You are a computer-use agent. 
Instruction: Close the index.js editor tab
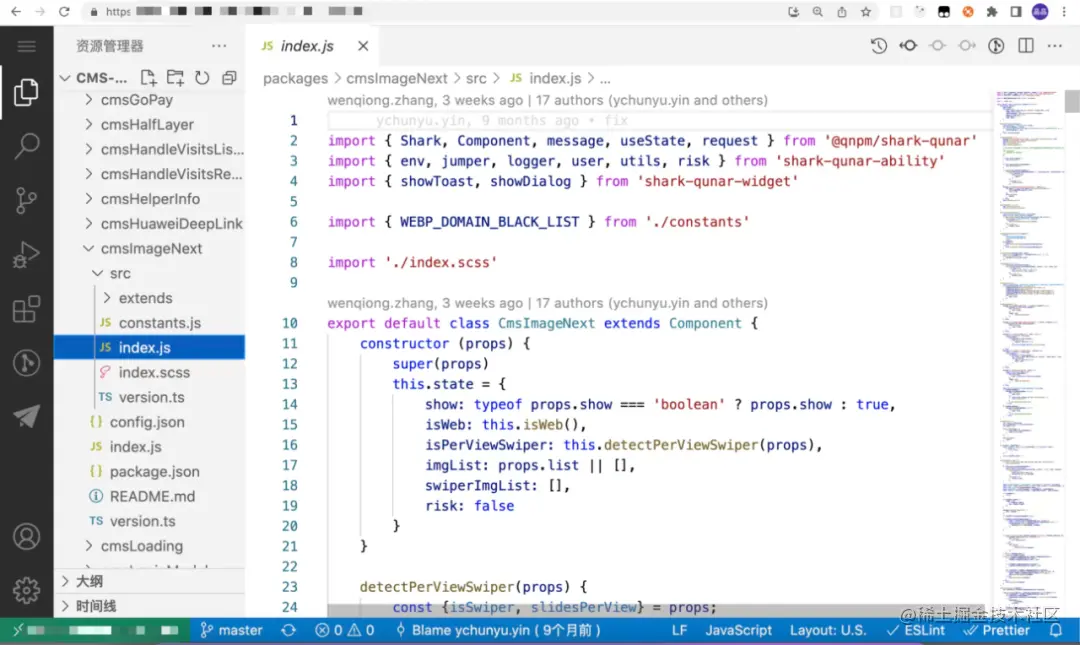point(363,46)
